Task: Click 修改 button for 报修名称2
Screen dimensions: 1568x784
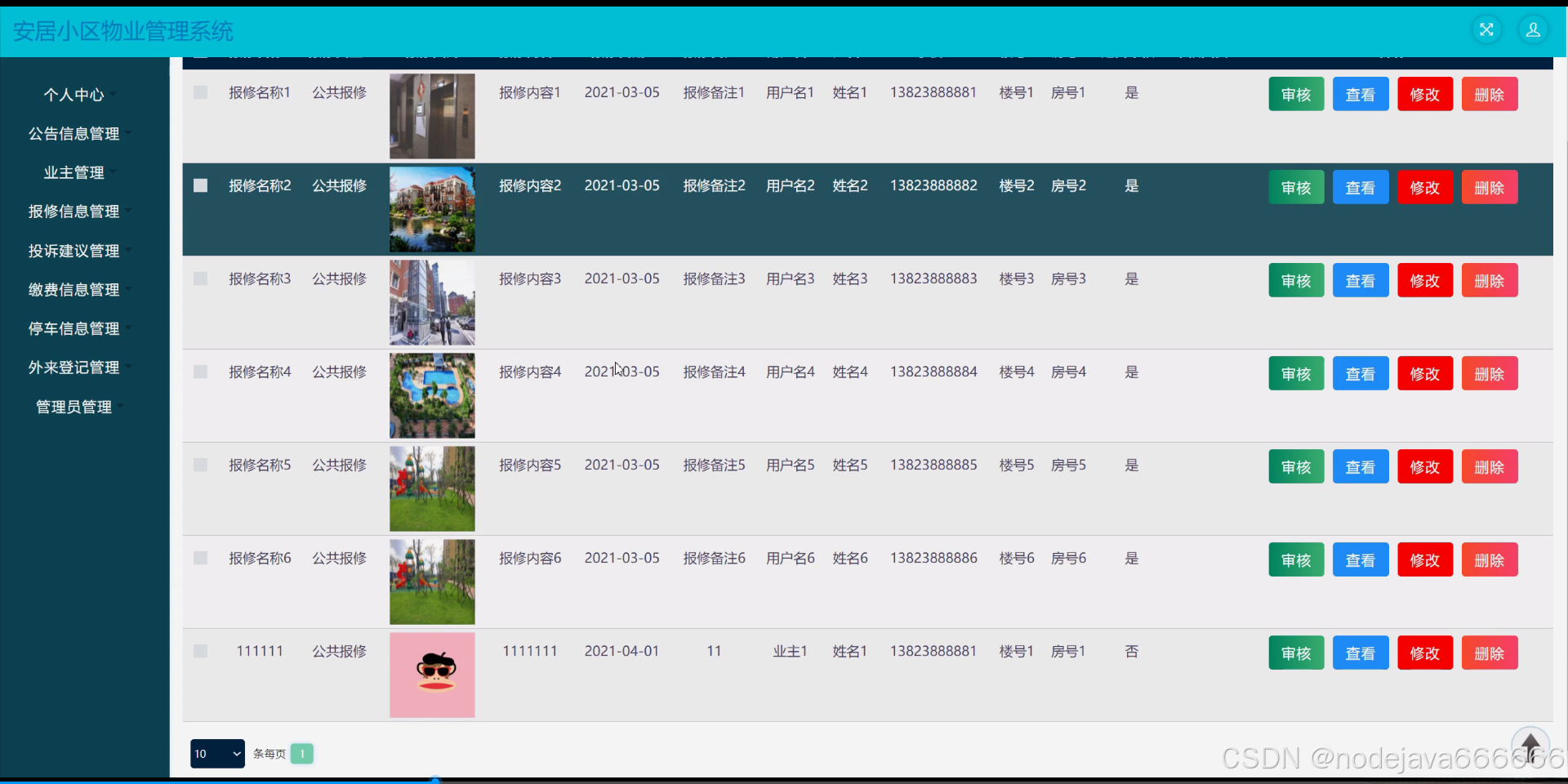Action: pos(1425,187)
